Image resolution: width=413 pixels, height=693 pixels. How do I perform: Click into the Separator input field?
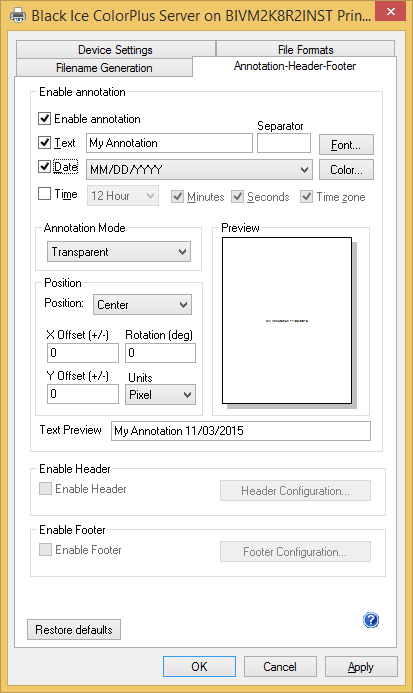284,143
